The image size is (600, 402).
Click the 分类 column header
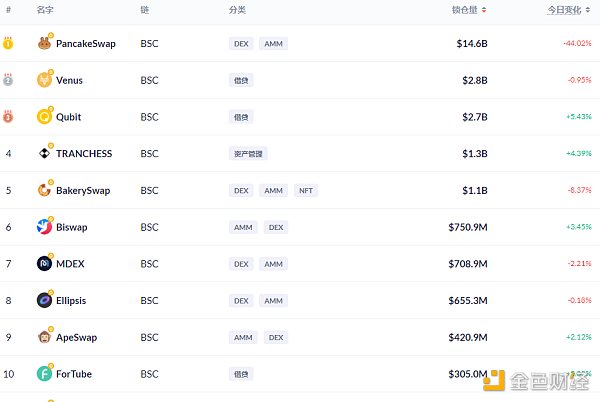point(237,10)
